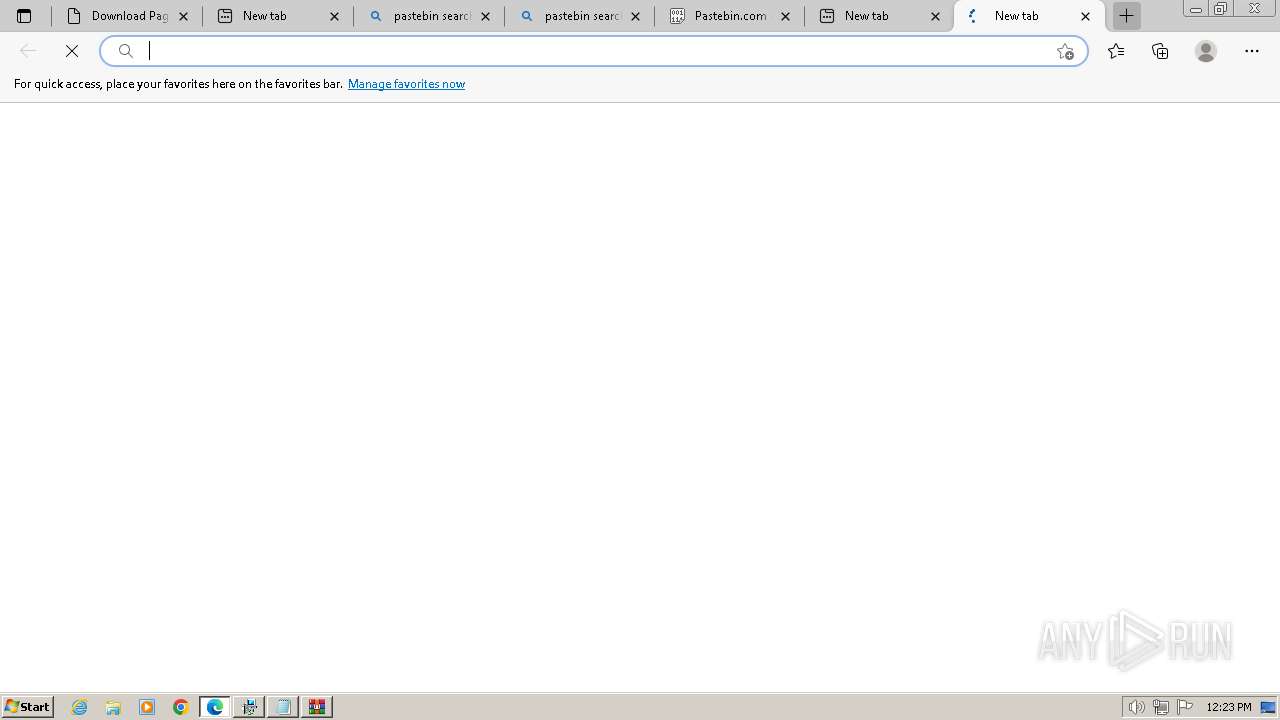Switch to the Pastebin.com tab
This screenshot has width=1280, height=720.
729,16
